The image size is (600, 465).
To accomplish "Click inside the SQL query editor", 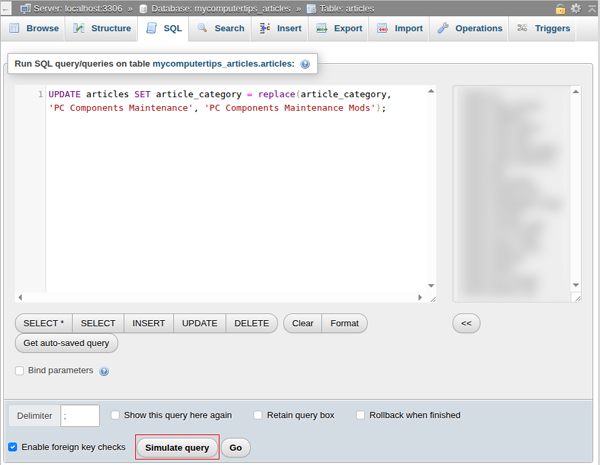I will click(x=236, y=189).
